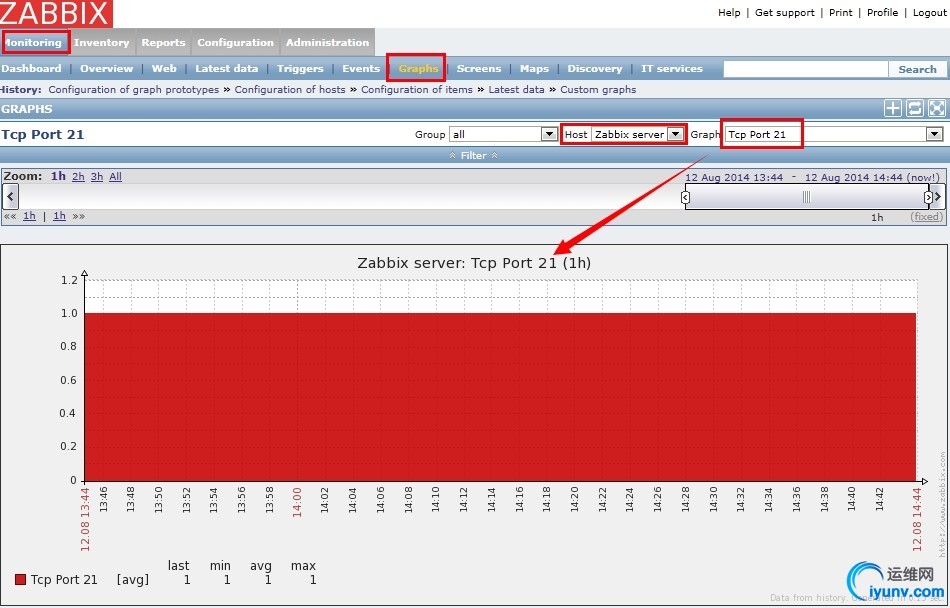950x608 pixels.
Task: Set zoom to 3h
Action: [97, 177]
